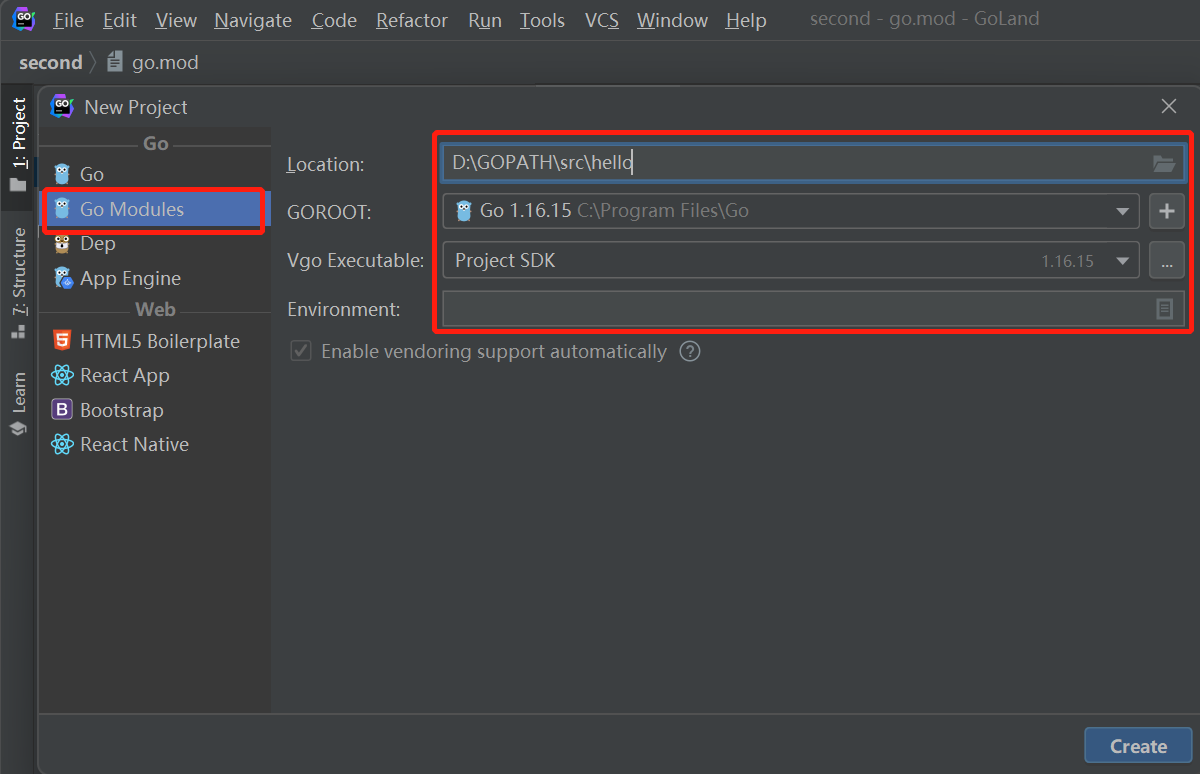Open the Tools menu
The image size is (1200, 774).
point(542,20)
